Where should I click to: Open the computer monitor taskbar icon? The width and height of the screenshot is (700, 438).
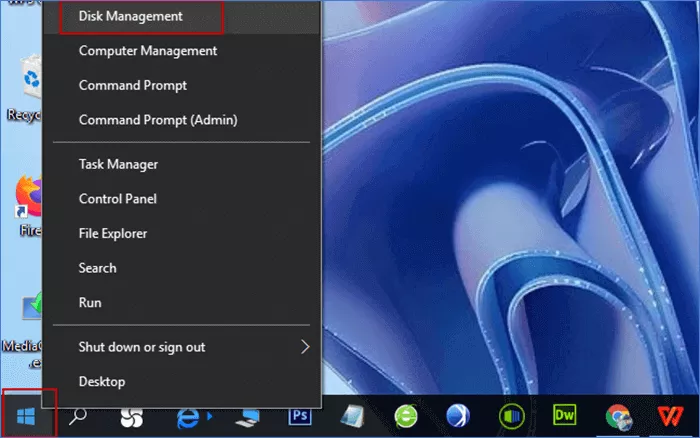pos(247,417)
